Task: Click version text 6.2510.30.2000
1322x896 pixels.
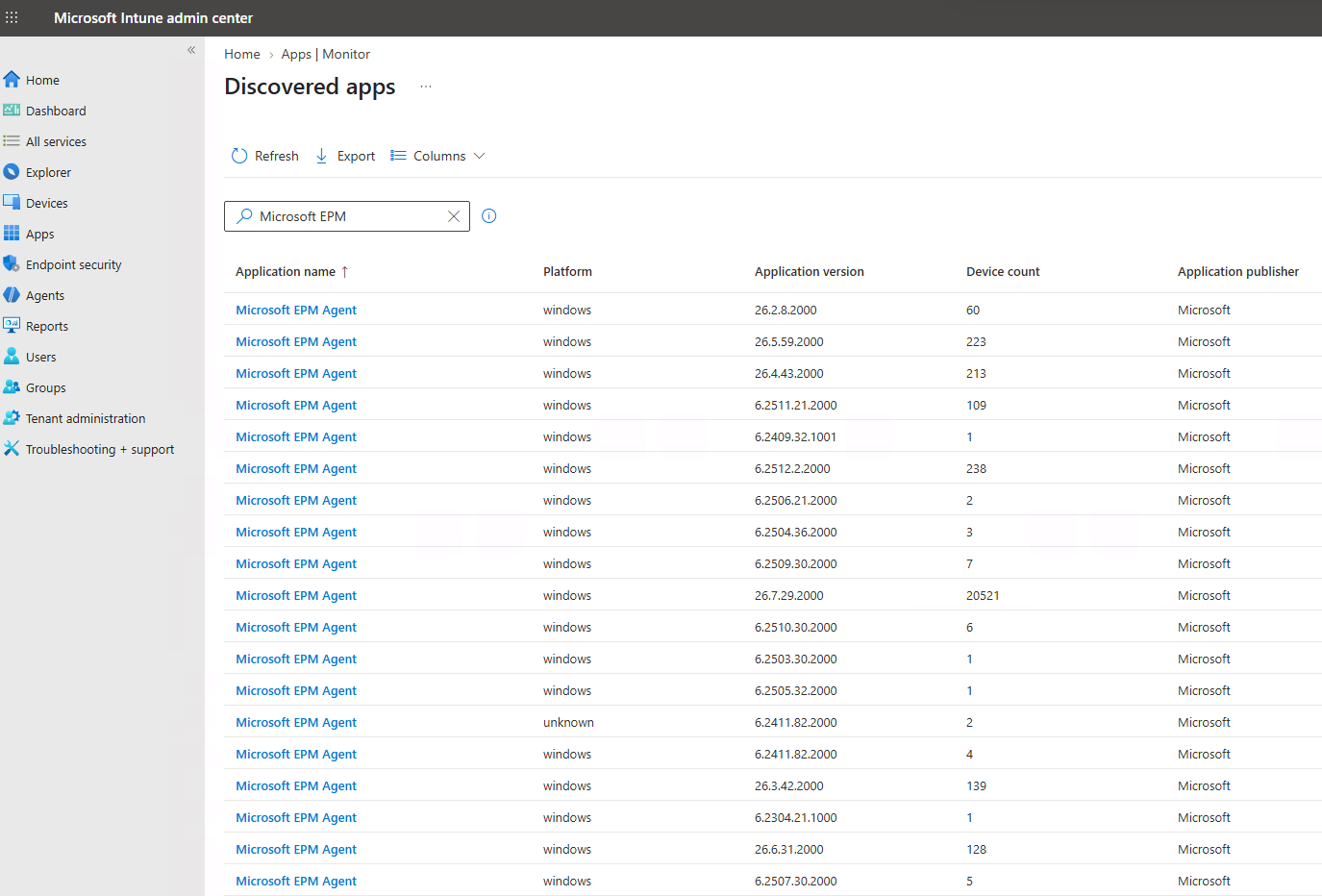Action: tap(796, 628)
